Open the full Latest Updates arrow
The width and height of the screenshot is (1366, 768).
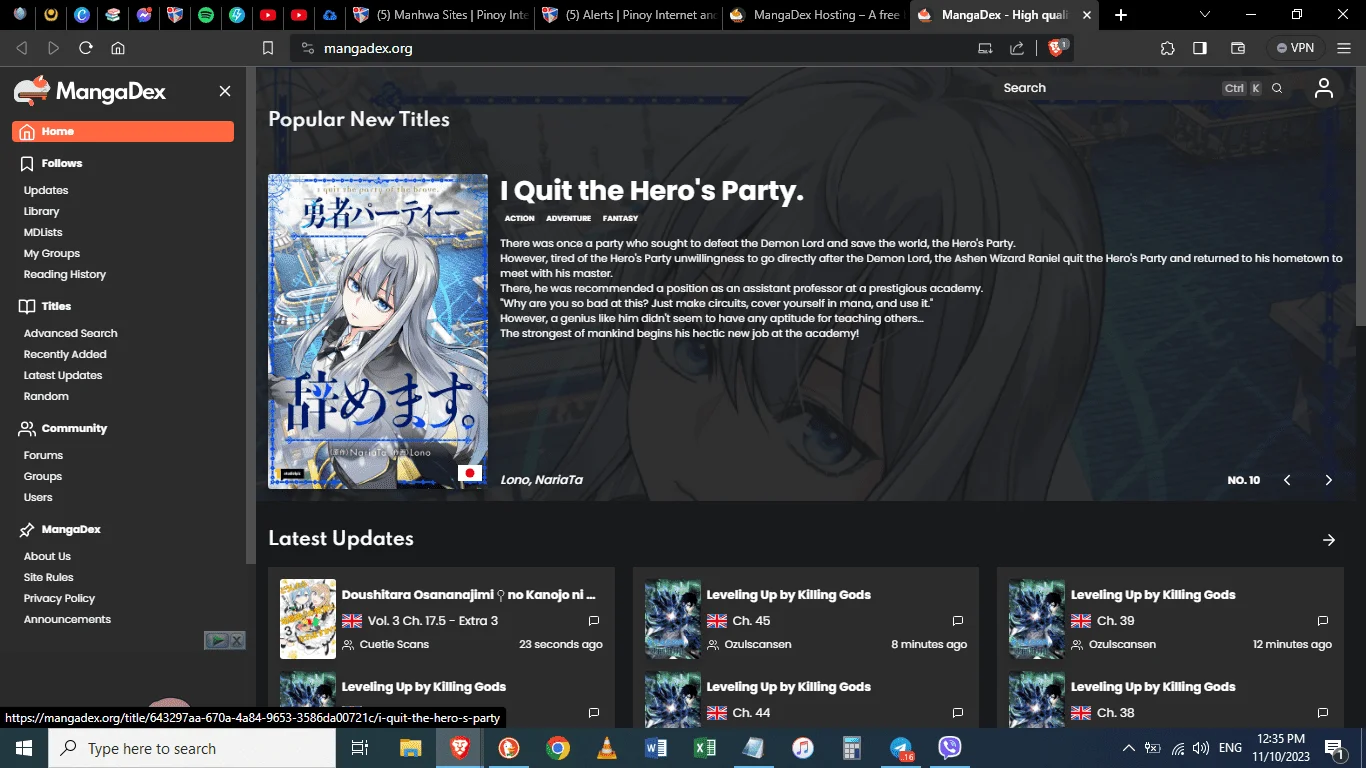[x=1329, y=540]
